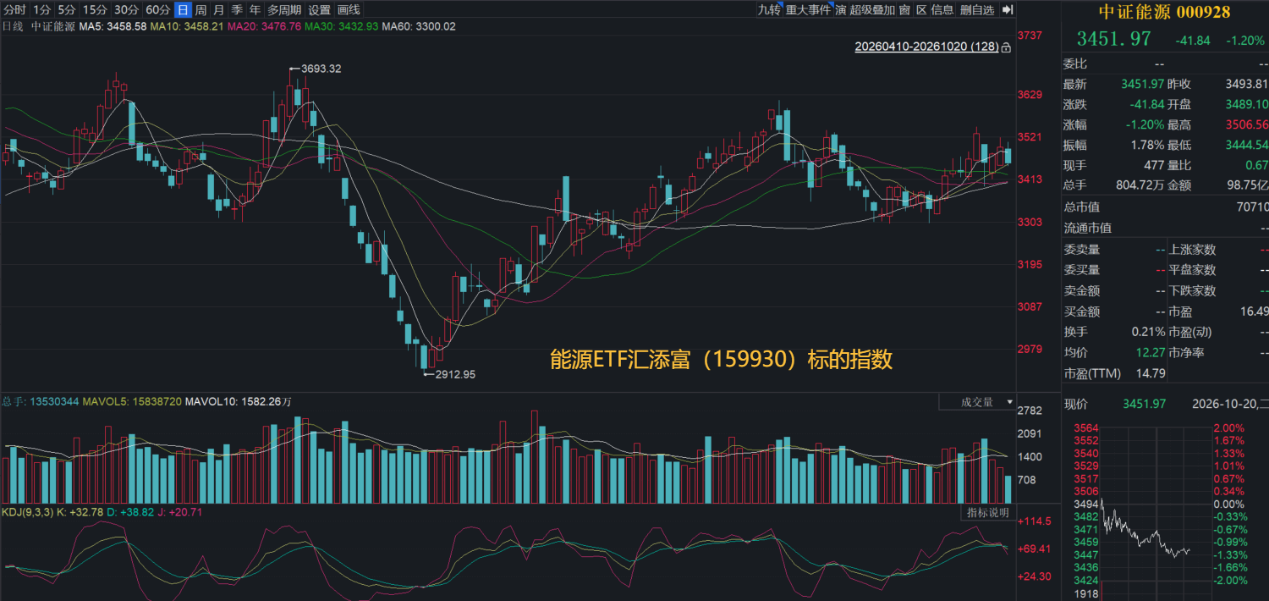This screenshot has height=601, width=1269.
Task: Click the 指标说明 indicator description button
Action: pyautogui.click(x=989, y=513)
